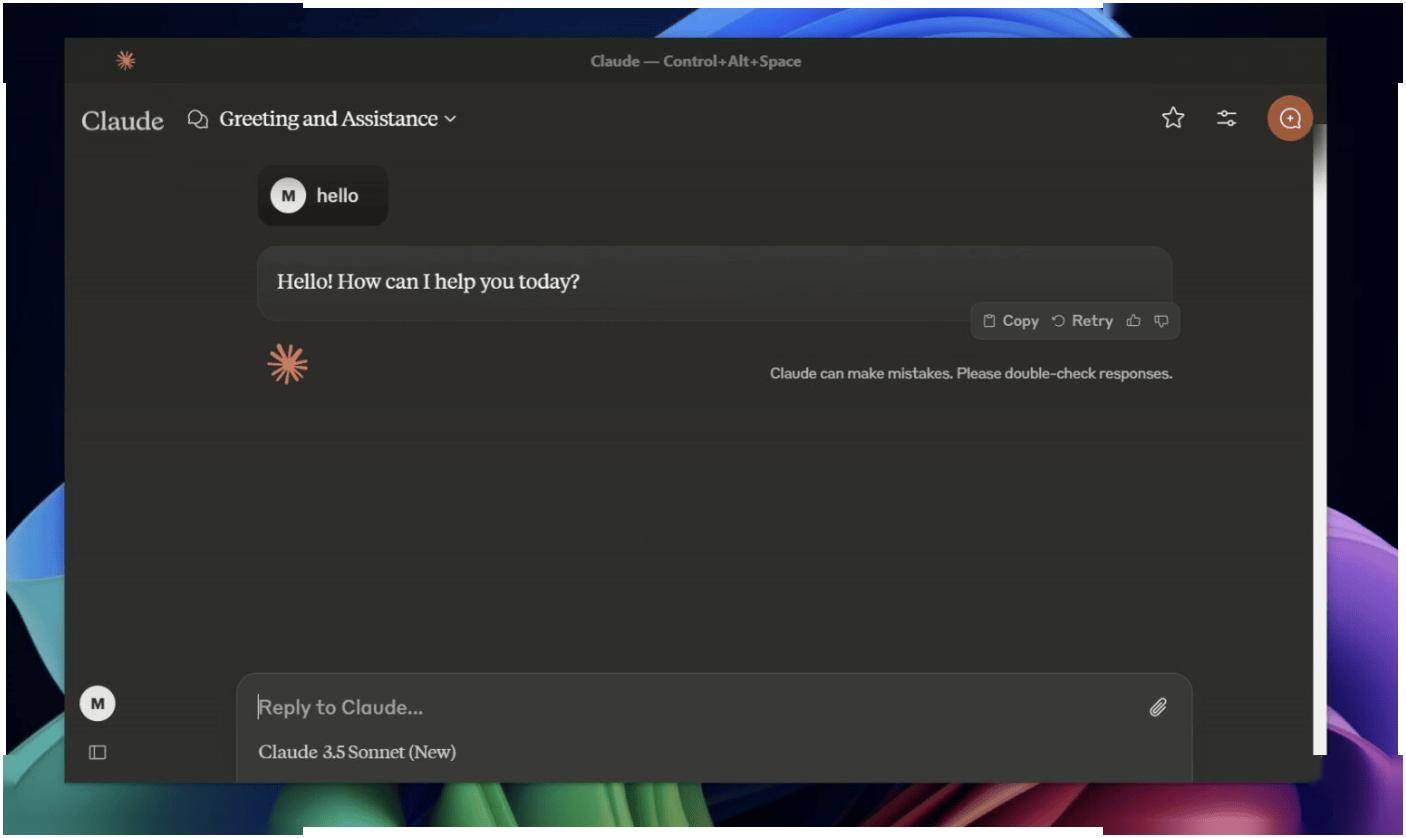Click the title bar text 'Claude — Control+Alt+Space'
Image resolution: width=1406 pixels, height=838 pixels.
click(x=695, y=61)
